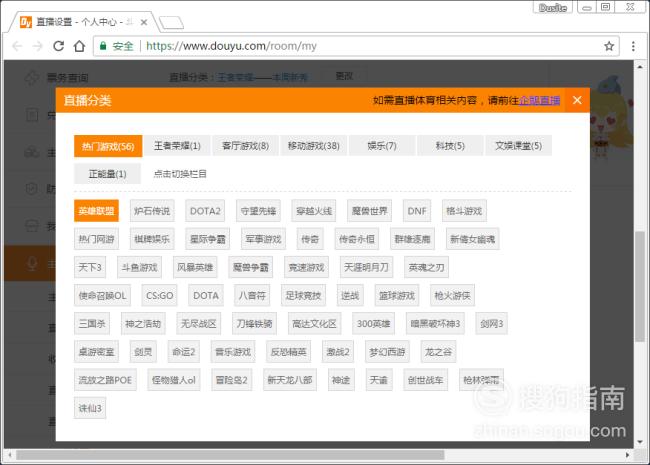Screen dimensions: 650x465
Task: Select the 棋牌娱乐 category
Action: [x=152, y=239]
